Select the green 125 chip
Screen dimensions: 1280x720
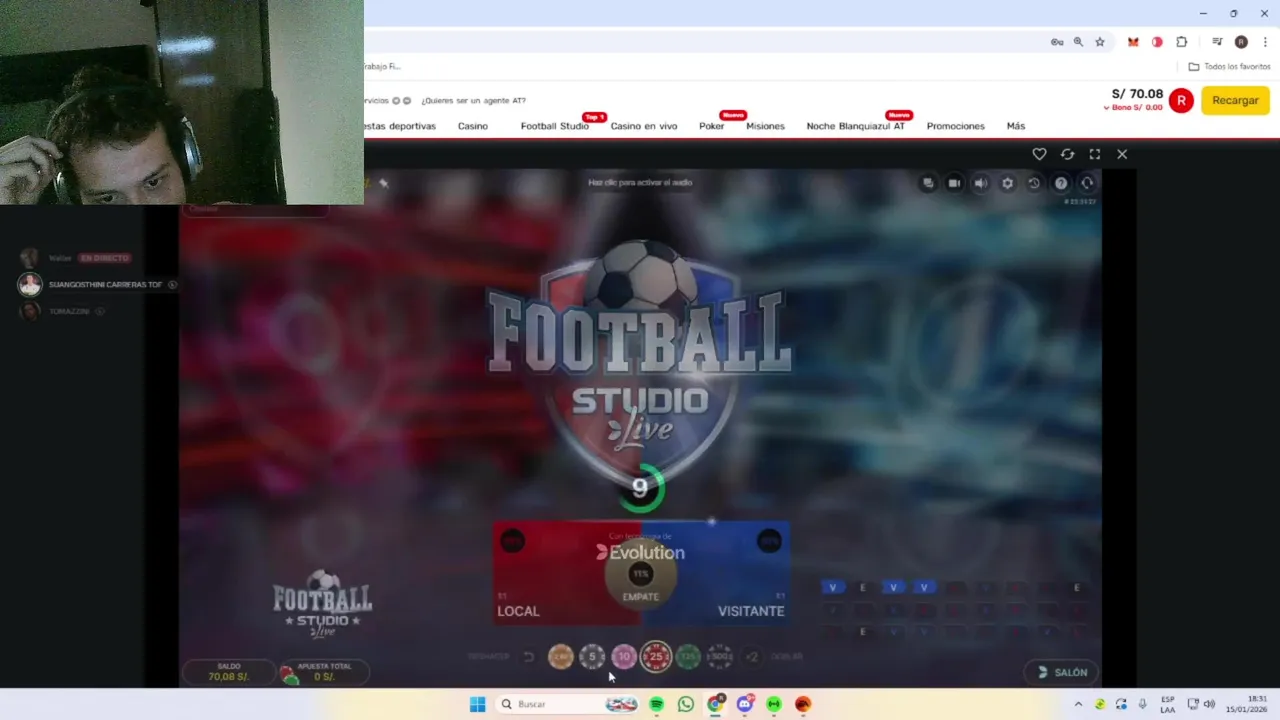687,657
